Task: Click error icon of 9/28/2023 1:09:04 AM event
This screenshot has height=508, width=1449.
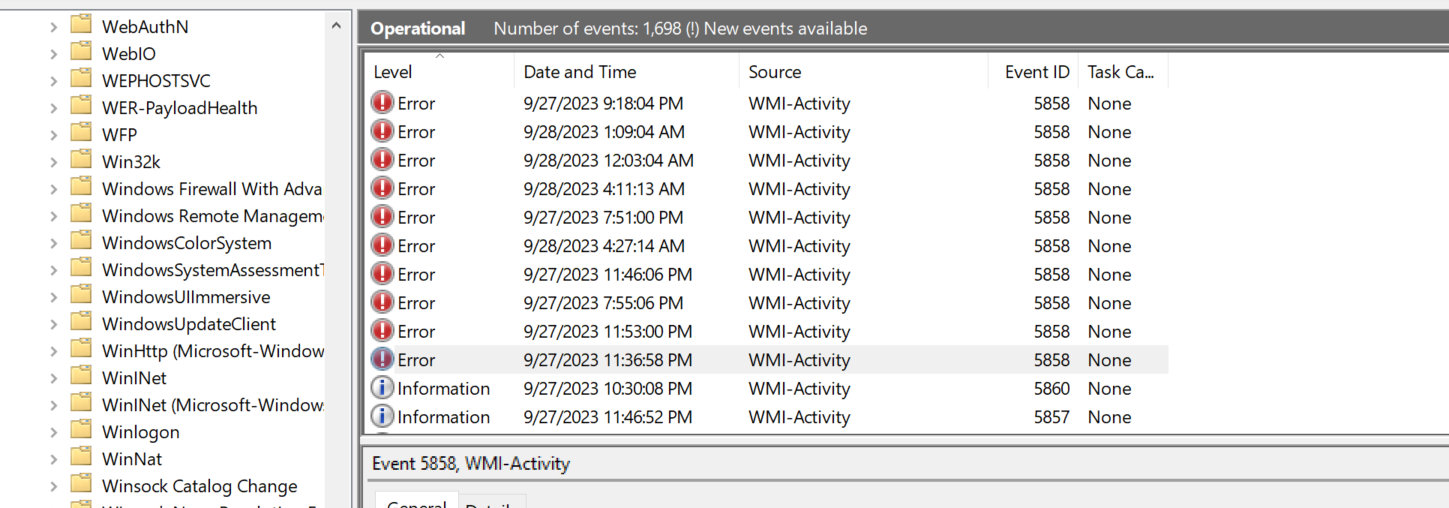Action: pos(382,131)
